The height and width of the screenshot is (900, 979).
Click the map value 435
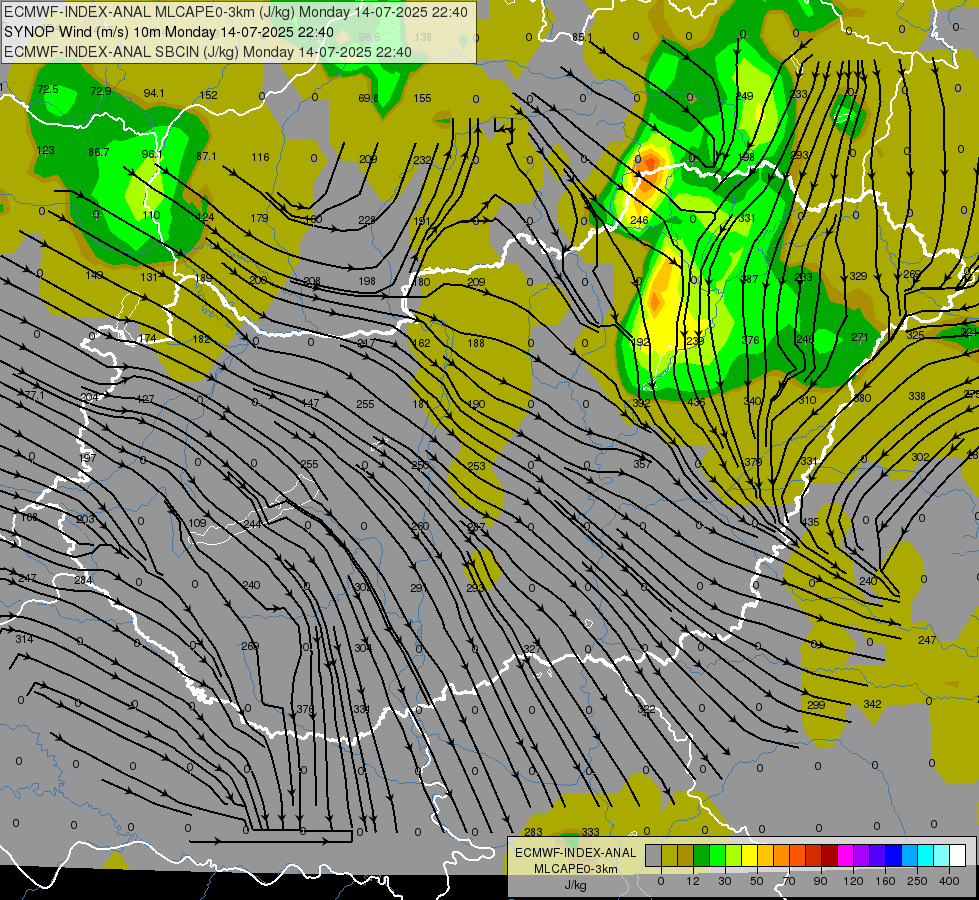(810, 522)
